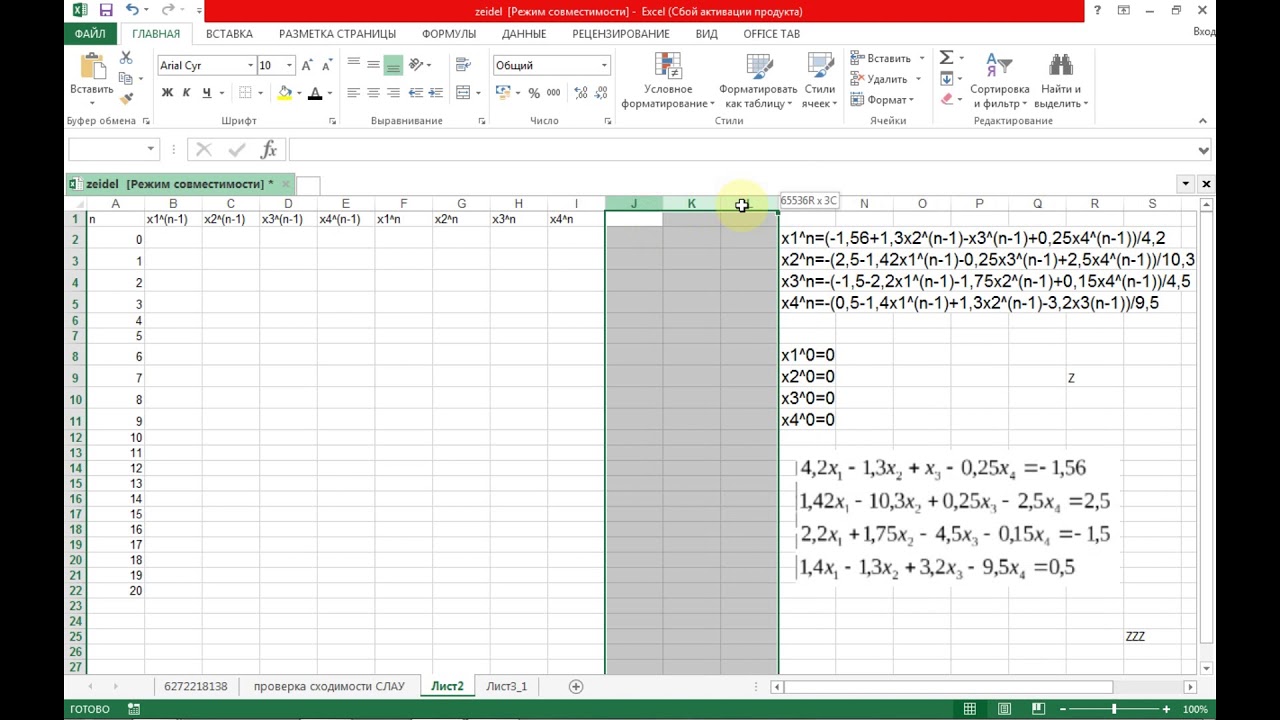Increase font size with large A icon
The image size is (1280, 720).
[x=308, y=65]
